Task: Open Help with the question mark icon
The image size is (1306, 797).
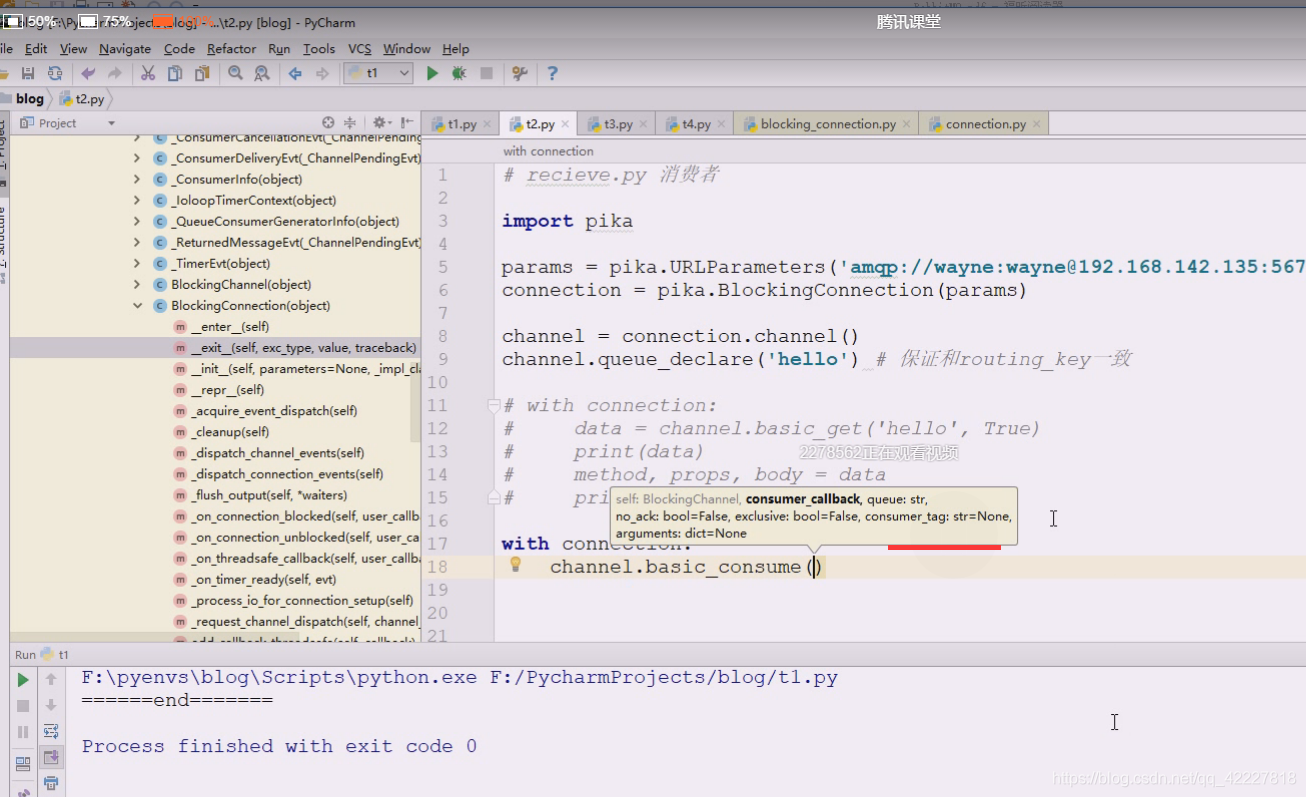Action: [552, 73]
